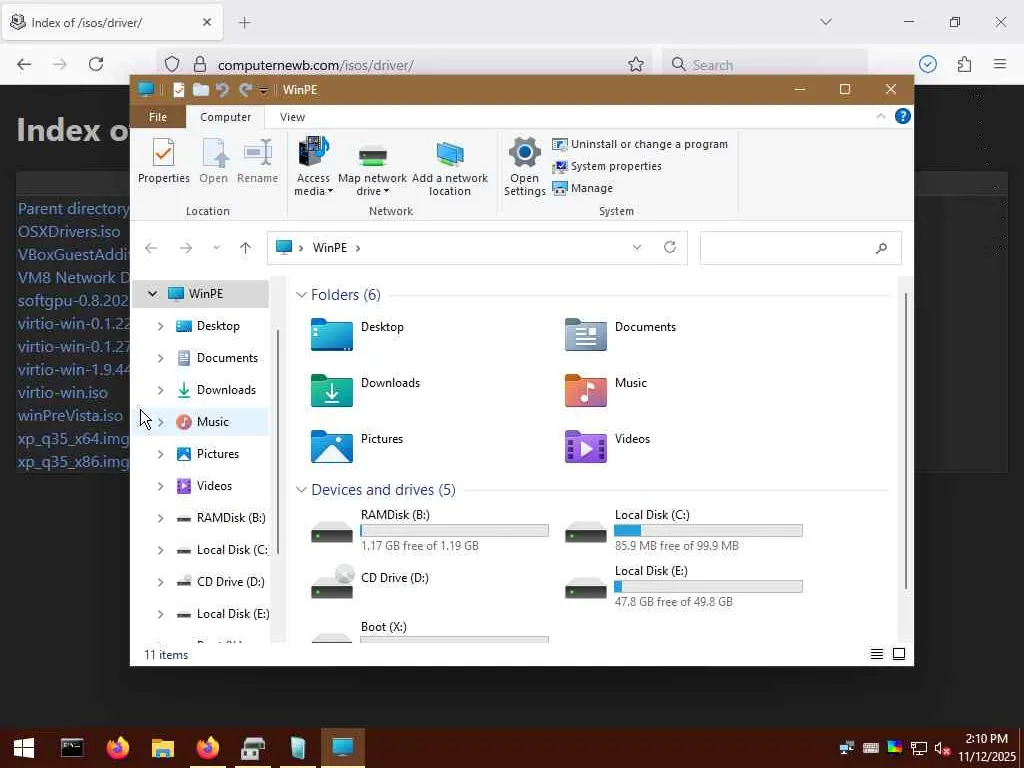Open the browser hamburger menu
Image resolution: width=1024 pixels, height=768 pixels.
[1000, 64]
